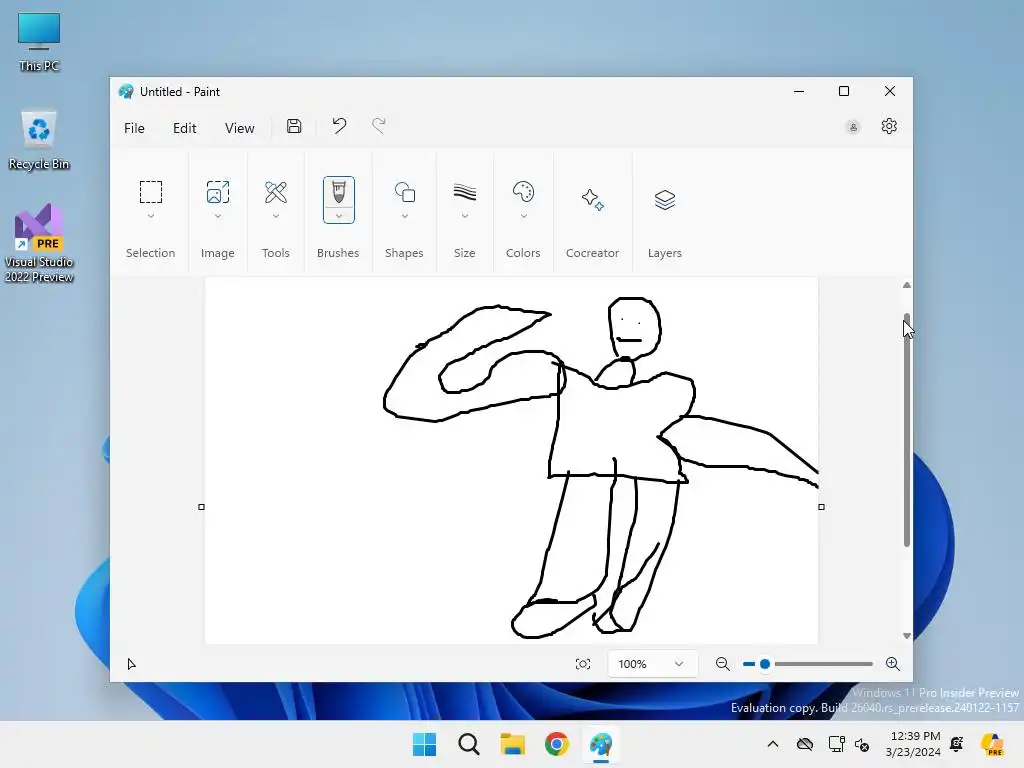Expand the Image dropdown chevron
The height and width of the screenshot is (768, 1024).
click(x=217, y=216)
